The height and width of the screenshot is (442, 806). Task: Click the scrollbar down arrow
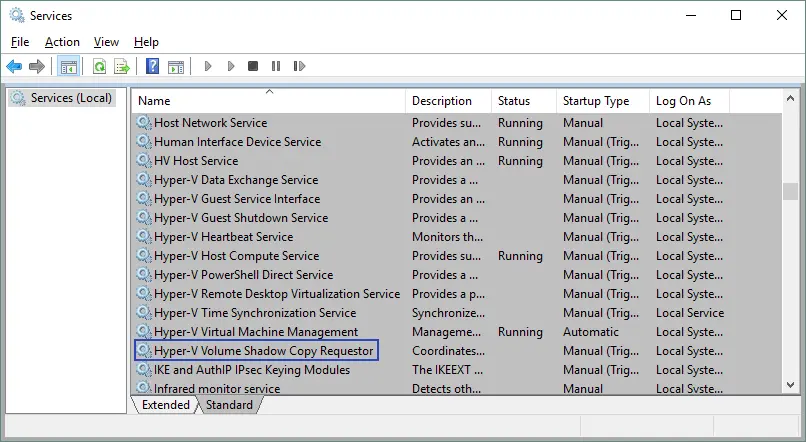click(x=791, y=384)
